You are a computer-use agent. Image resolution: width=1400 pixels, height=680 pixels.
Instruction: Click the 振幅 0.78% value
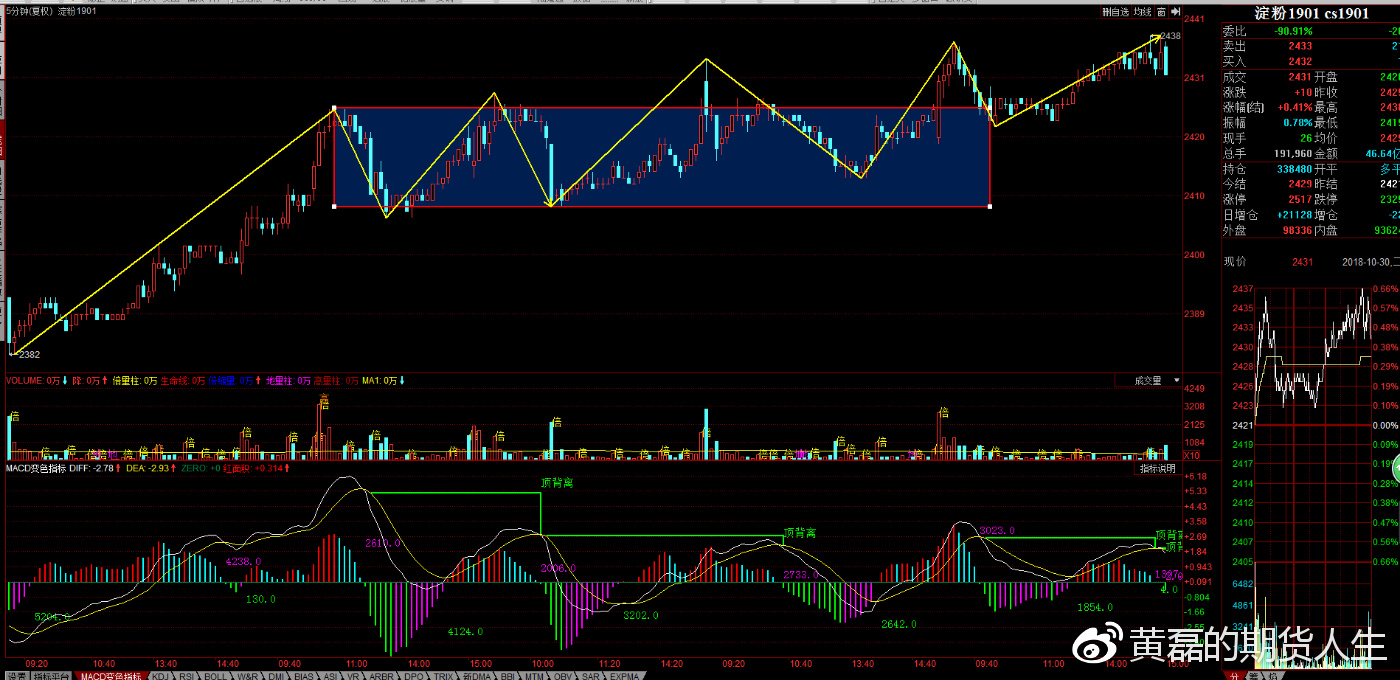[1297, 123]
